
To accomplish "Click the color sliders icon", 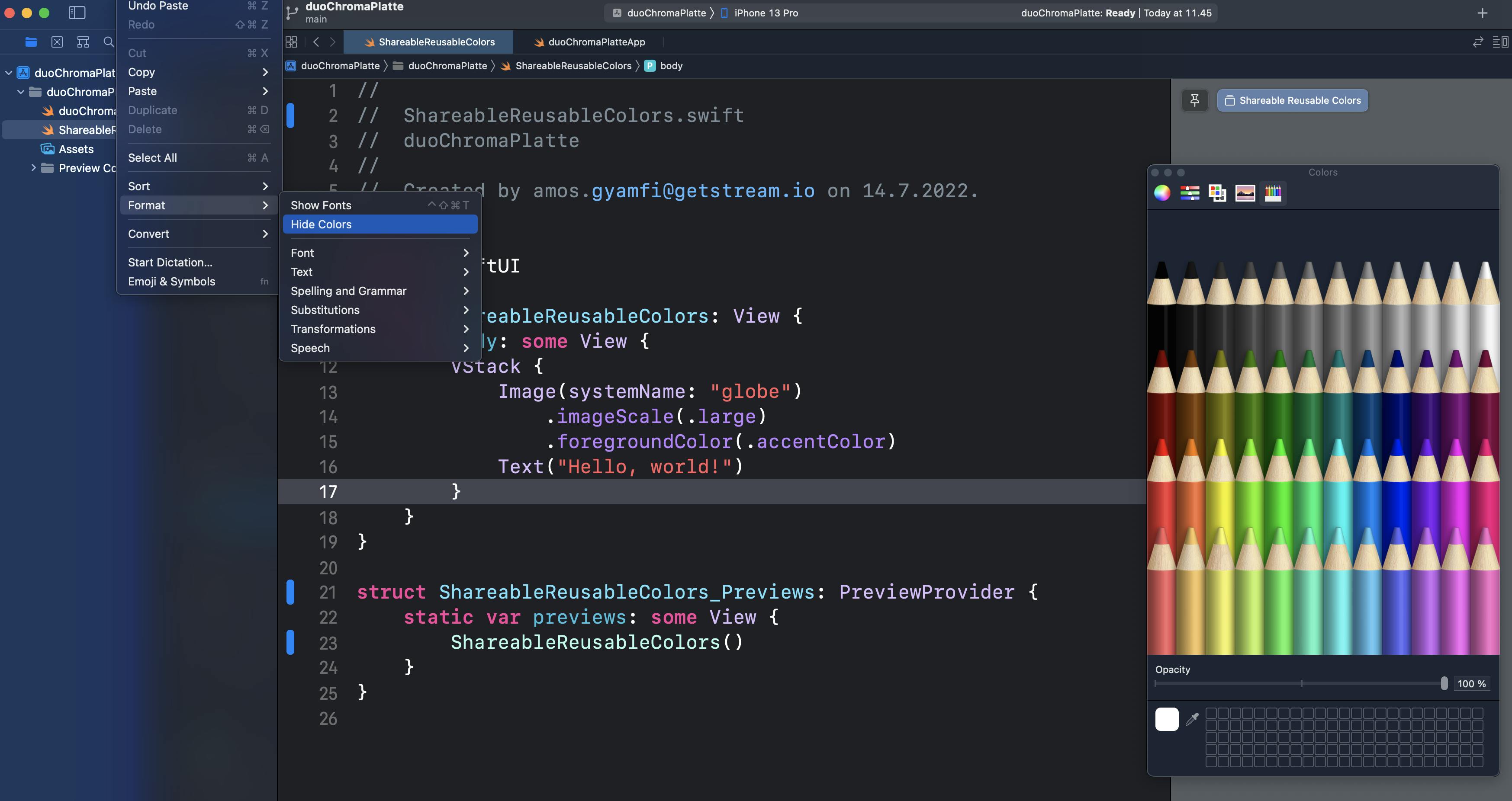I will (x=1190, y=193).
